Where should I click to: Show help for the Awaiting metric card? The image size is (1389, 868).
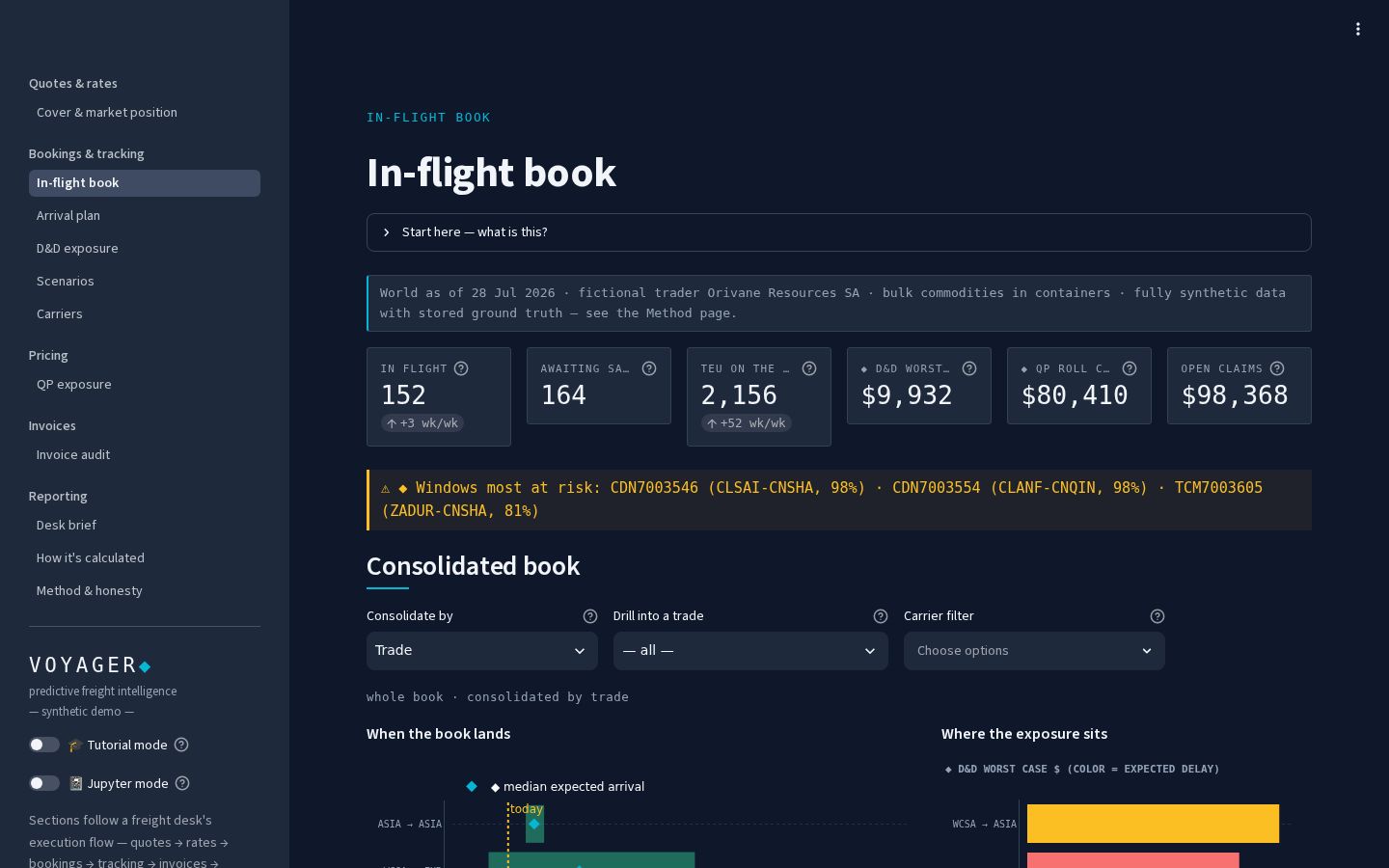click(649, 368)
